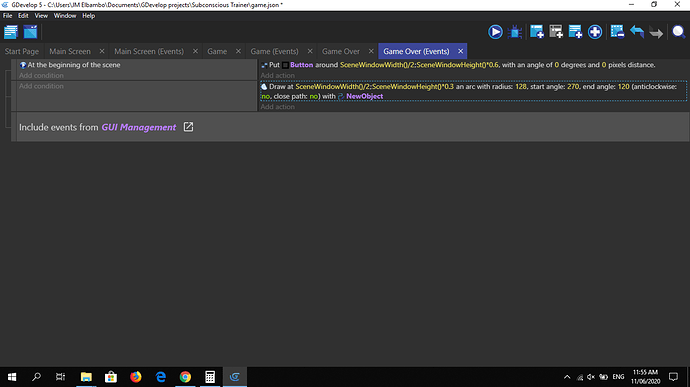Show hidden system tray icons chevron

pos(567,377)
